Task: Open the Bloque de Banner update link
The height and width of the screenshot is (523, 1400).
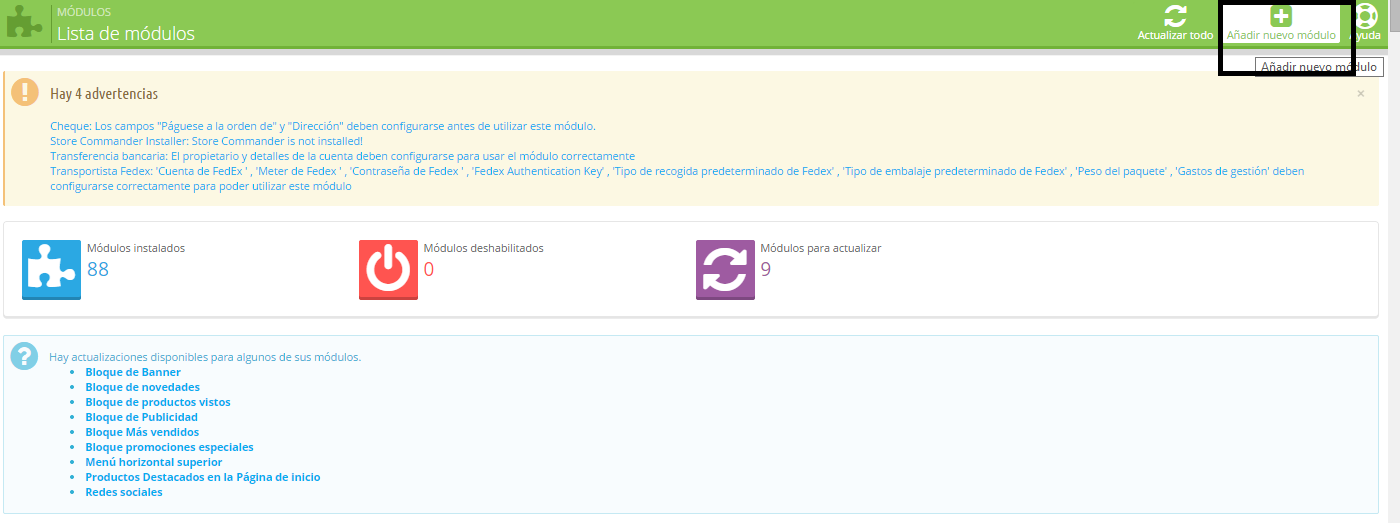Action: (133, 372)
